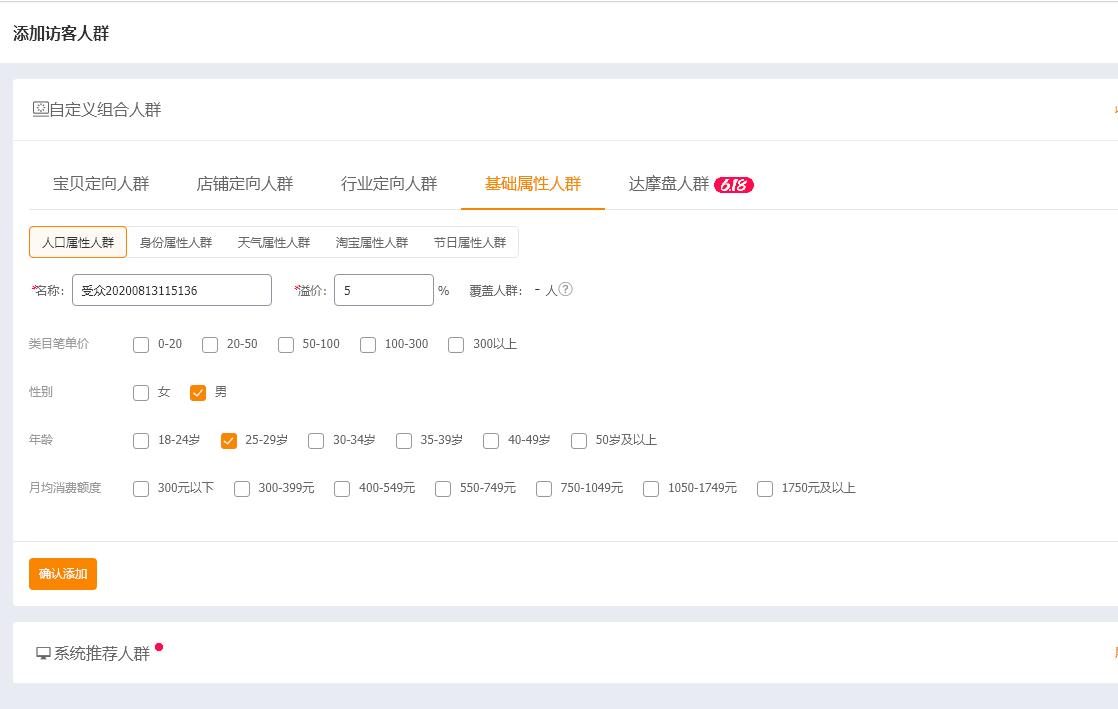Check the 1750元及以上 consumption checkbox
The width and height of the screenshot is (1118, 709).
coord(765,488)
